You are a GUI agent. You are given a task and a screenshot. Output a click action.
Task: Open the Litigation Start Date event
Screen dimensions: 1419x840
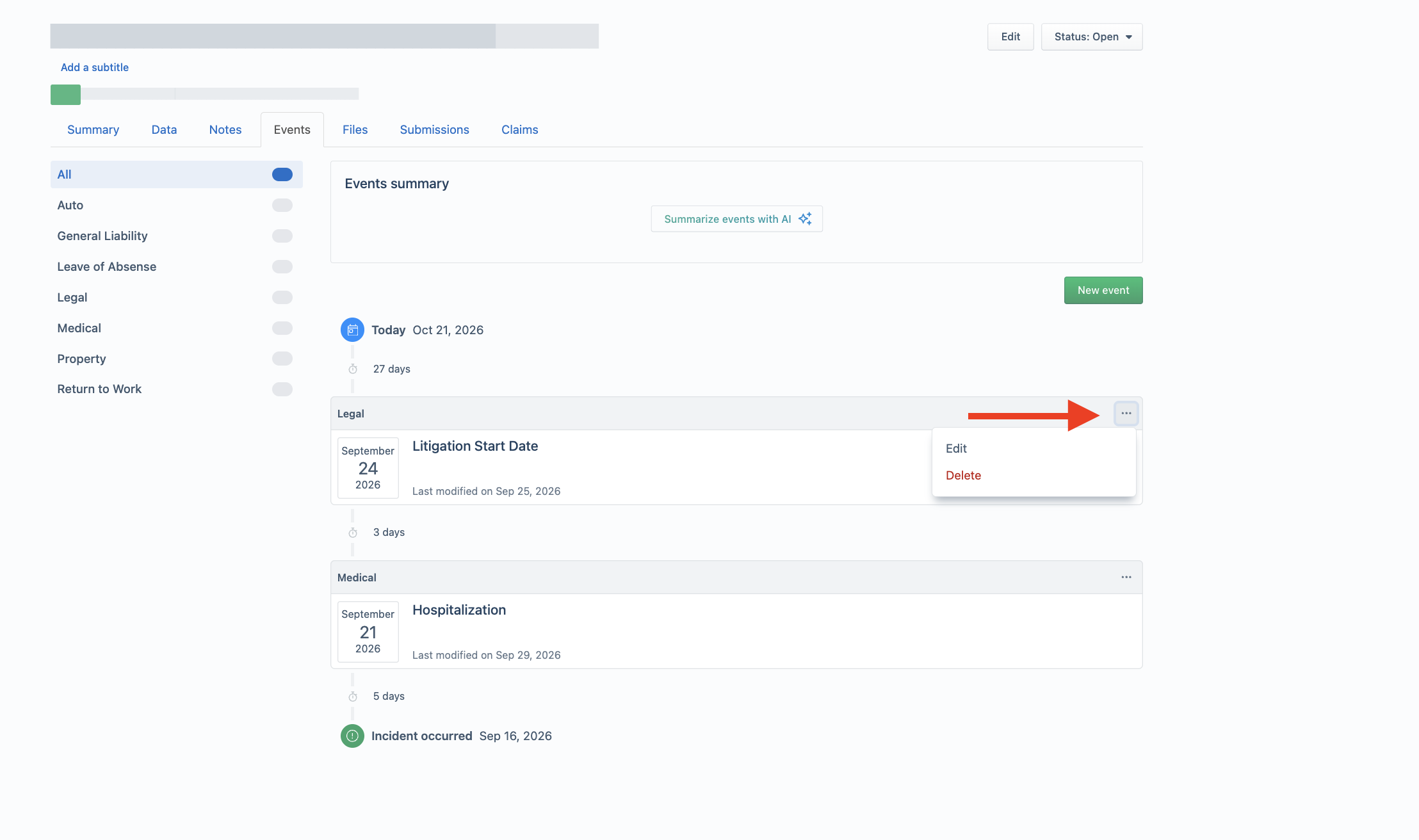pos(475,446)
